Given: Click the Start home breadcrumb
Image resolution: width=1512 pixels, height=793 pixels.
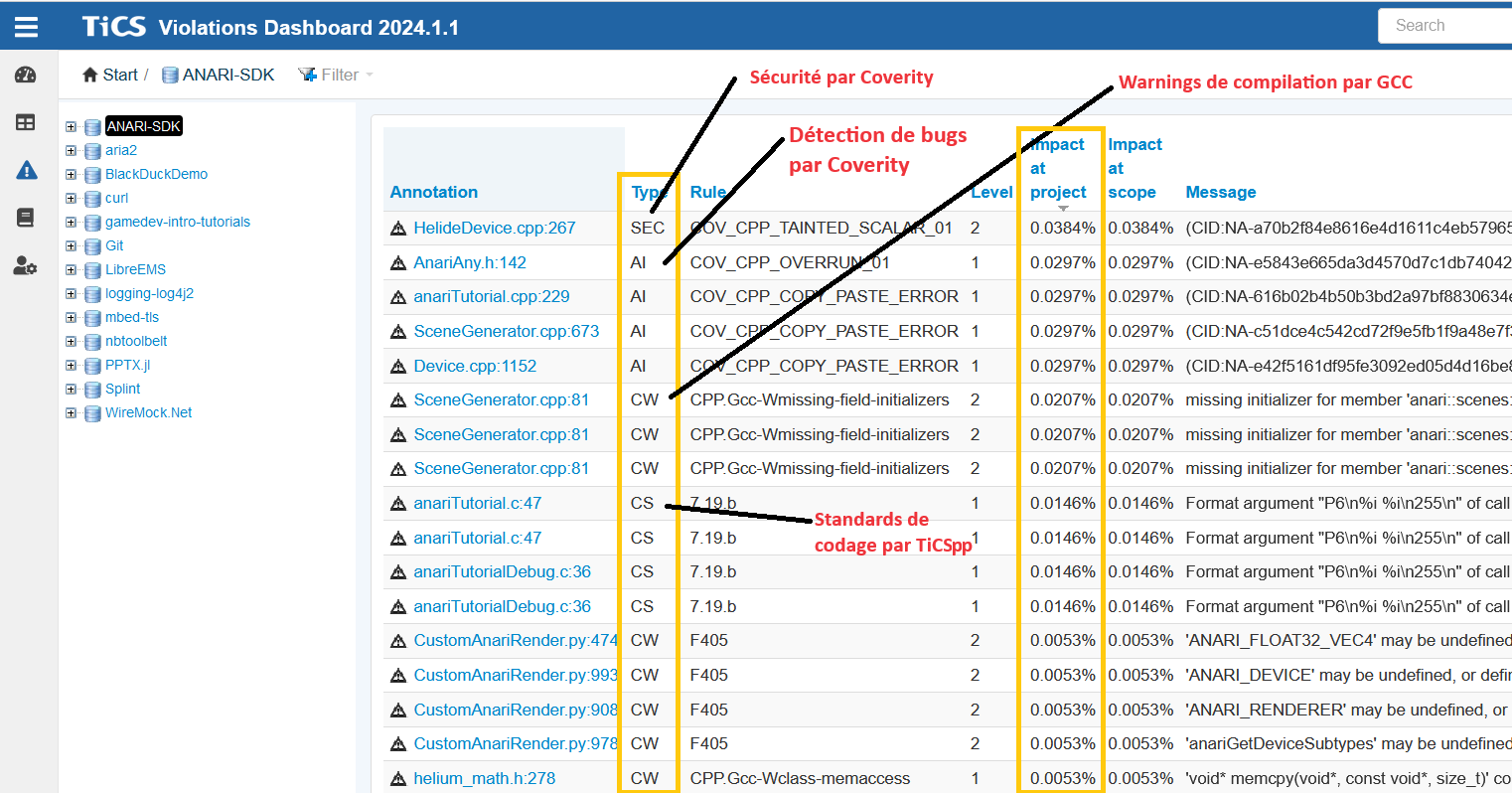Looking at the screenshot, I should pos(110,75).
